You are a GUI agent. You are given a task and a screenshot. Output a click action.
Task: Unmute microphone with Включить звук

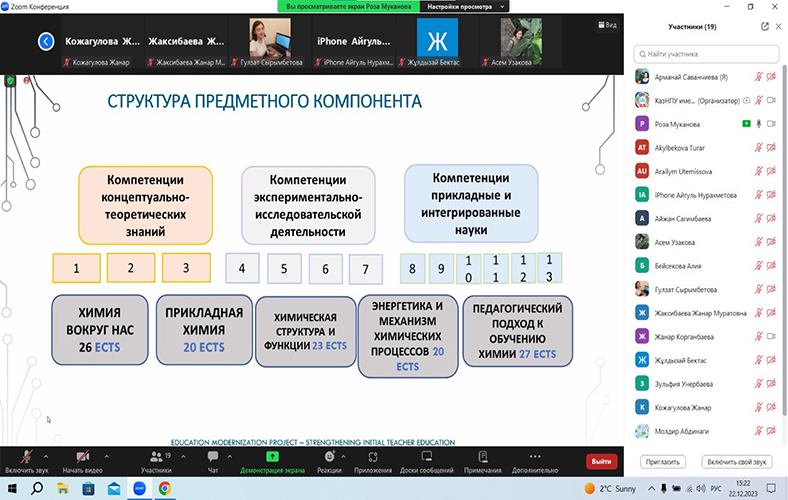[25, 459]
